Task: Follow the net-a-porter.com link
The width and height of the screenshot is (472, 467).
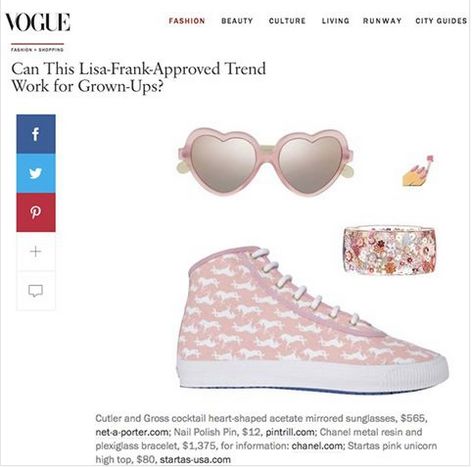Action: [x=132, y=432]
